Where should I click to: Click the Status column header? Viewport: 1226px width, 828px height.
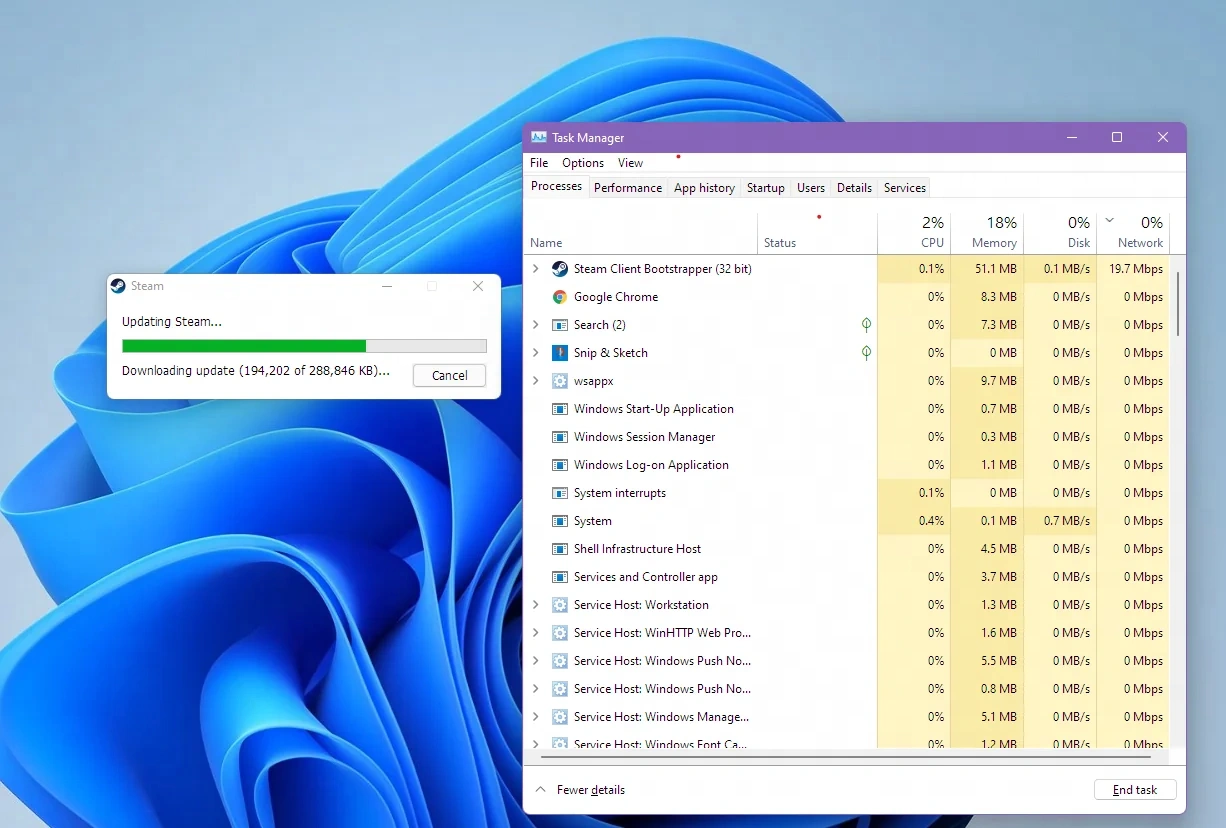point(817,234)
